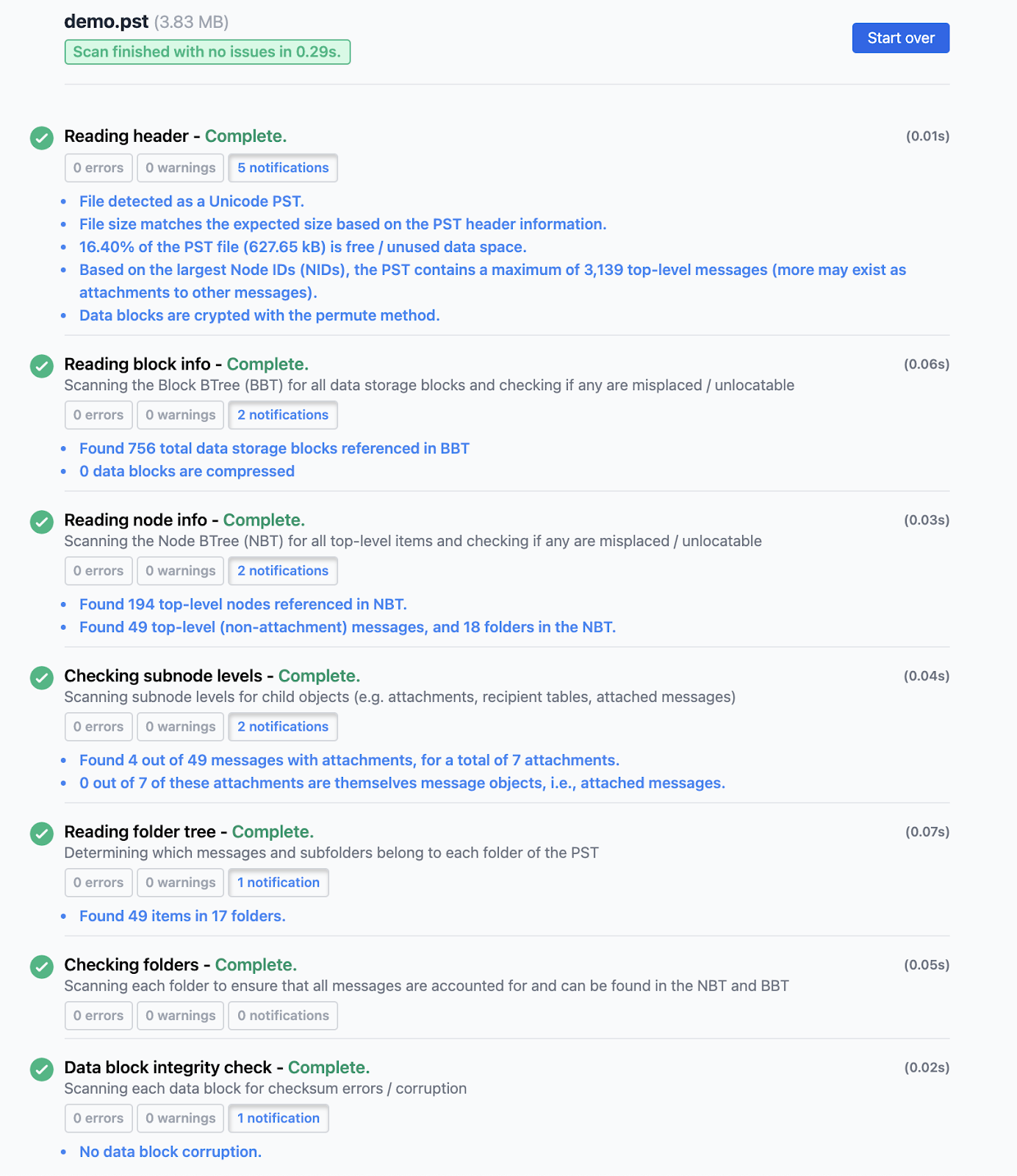Click green check icon beside Reading block info

tap(42, 365)
